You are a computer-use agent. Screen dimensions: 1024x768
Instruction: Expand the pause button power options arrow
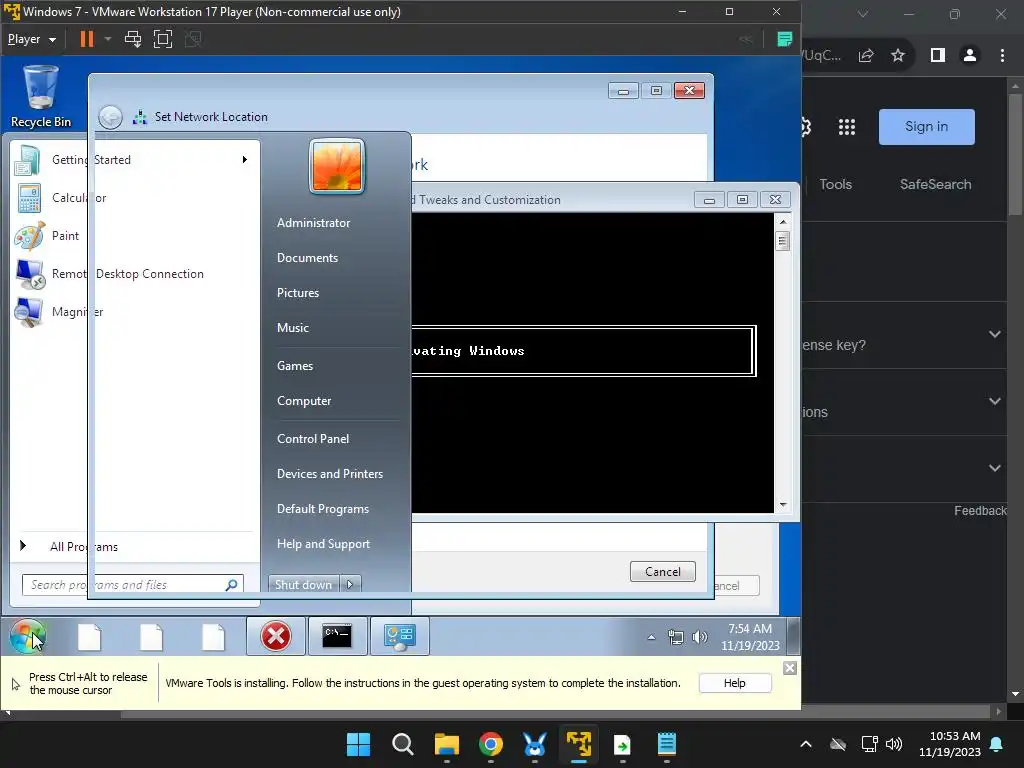point(108,39)
